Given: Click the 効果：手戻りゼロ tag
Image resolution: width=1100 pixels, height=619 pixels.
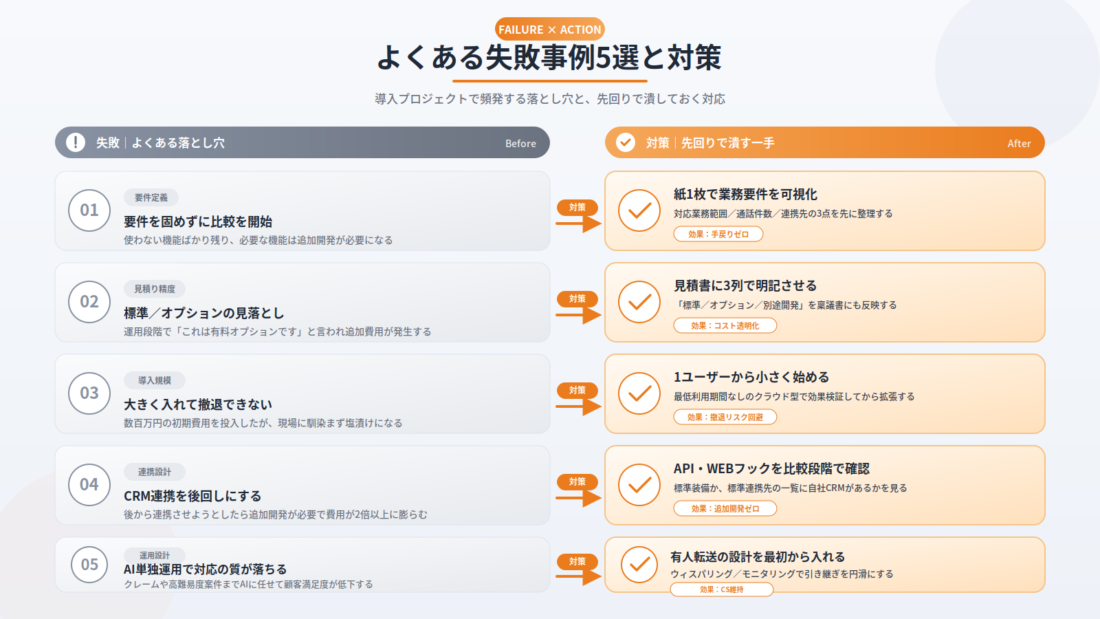Looking at the screenshot, I should [718, 234].
